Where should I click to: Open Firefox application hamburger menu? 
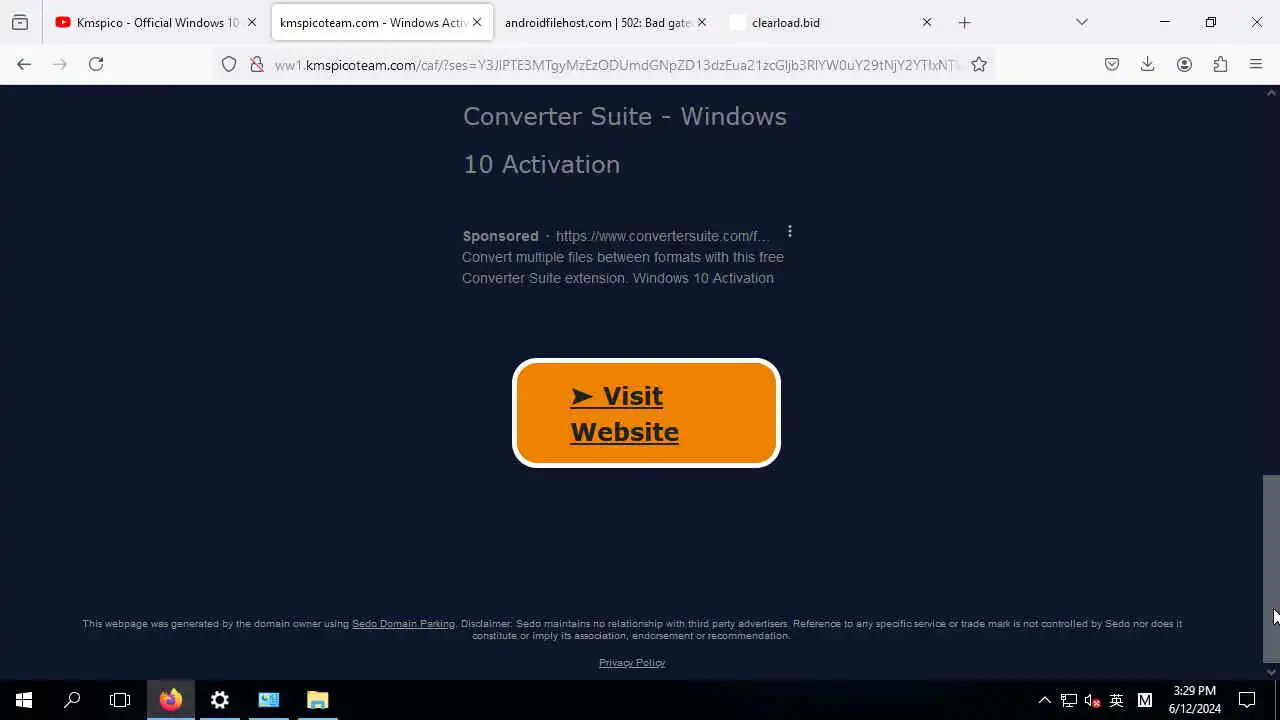point(1256,64)
